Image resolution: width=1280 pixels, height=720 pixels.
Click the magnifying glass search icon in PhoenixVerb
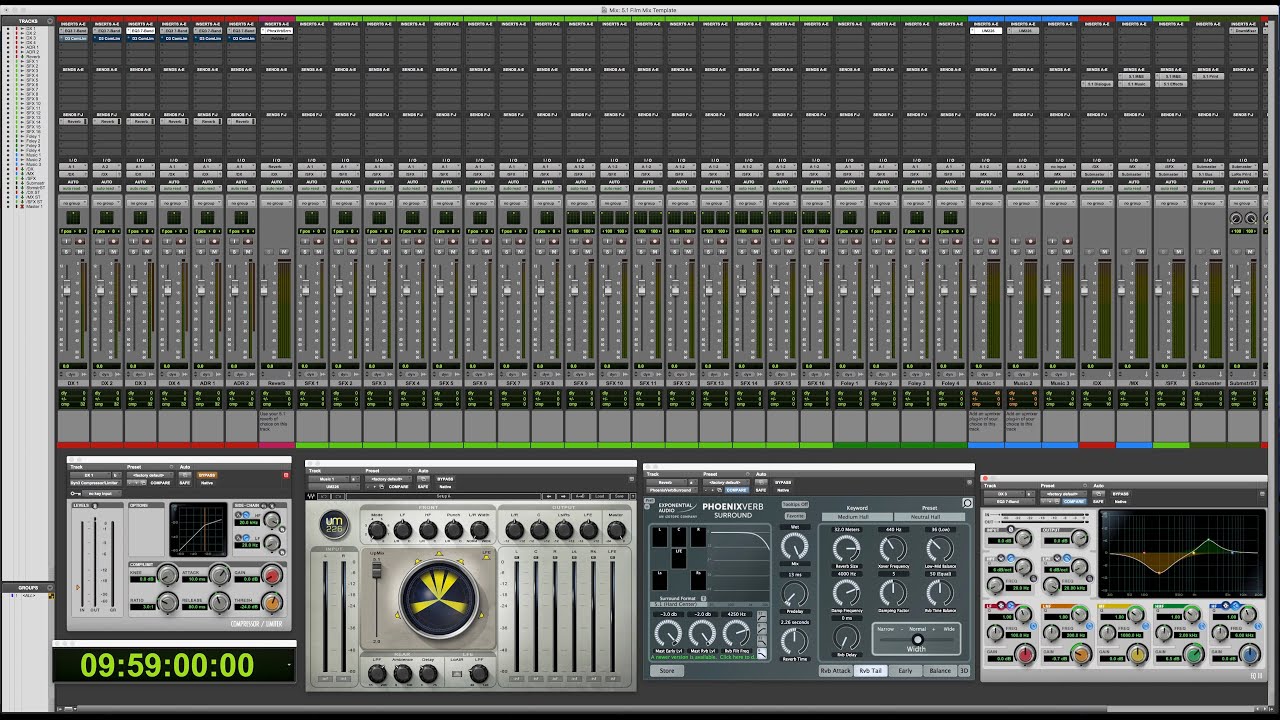[x=967, y=503]
